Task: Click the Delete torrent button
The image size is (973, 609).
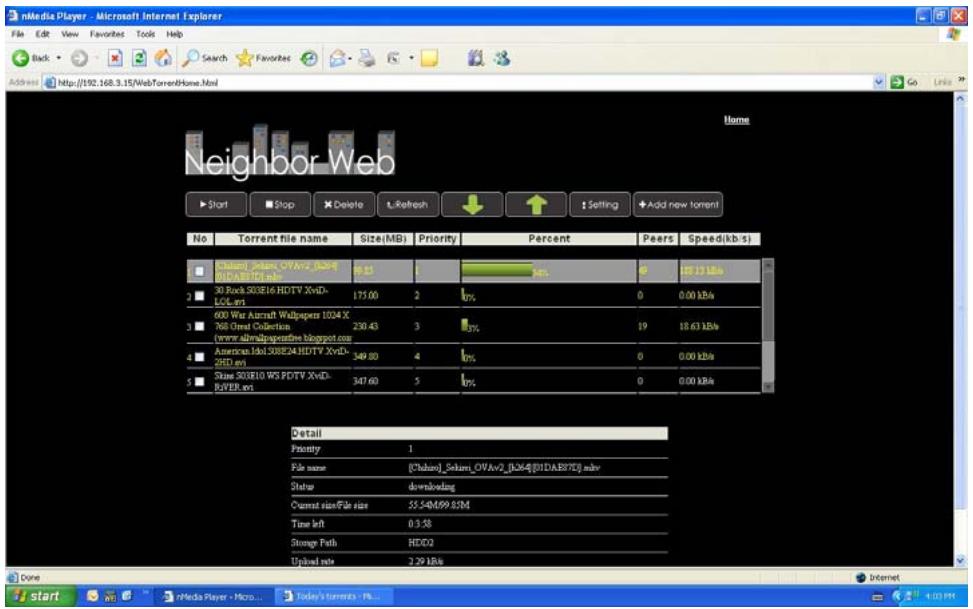Action: tap(344, 204)
